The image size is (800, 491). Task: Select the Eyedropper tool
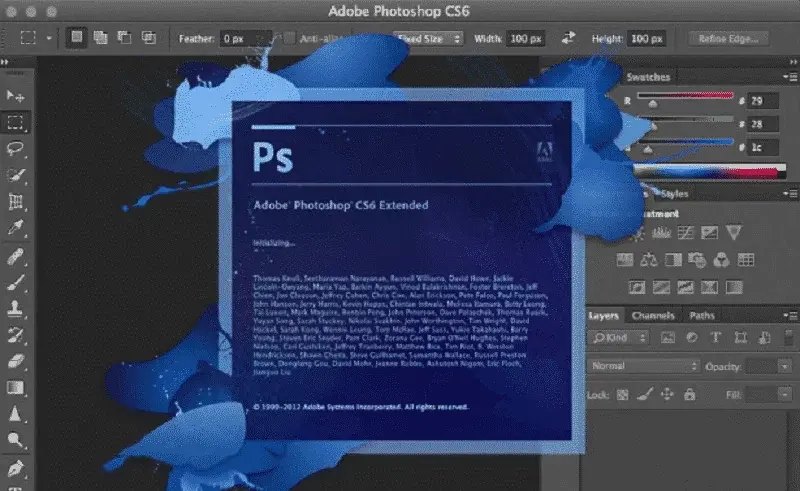16,229
